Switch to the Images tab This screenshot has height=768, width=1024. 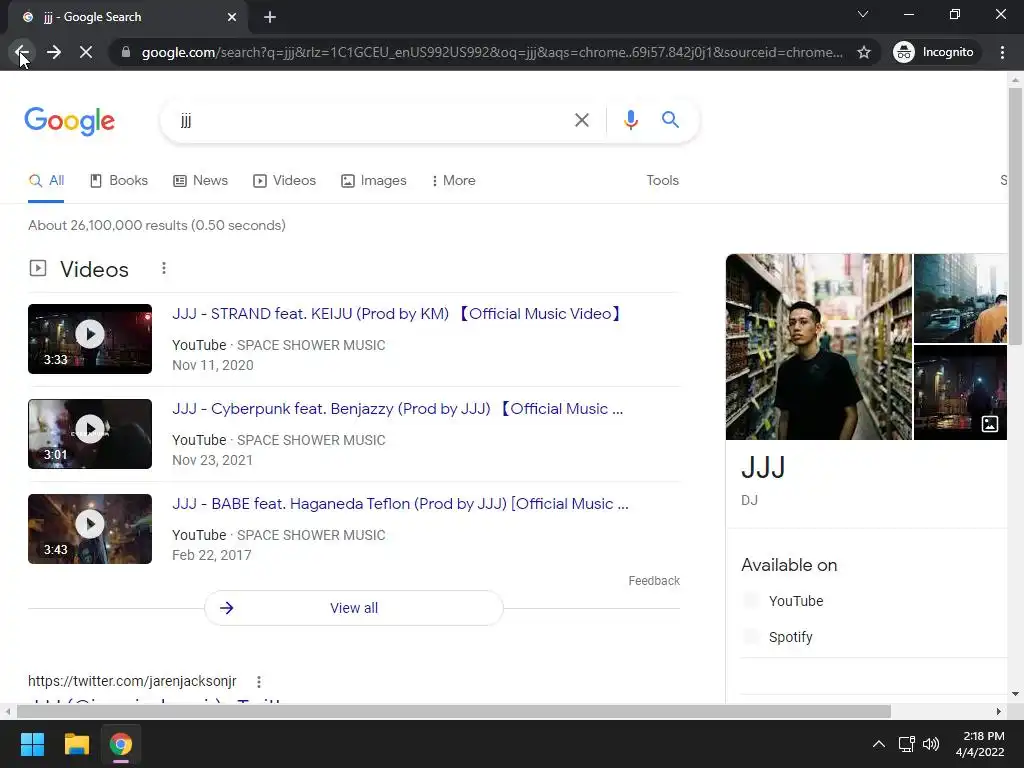click(374, 181)
